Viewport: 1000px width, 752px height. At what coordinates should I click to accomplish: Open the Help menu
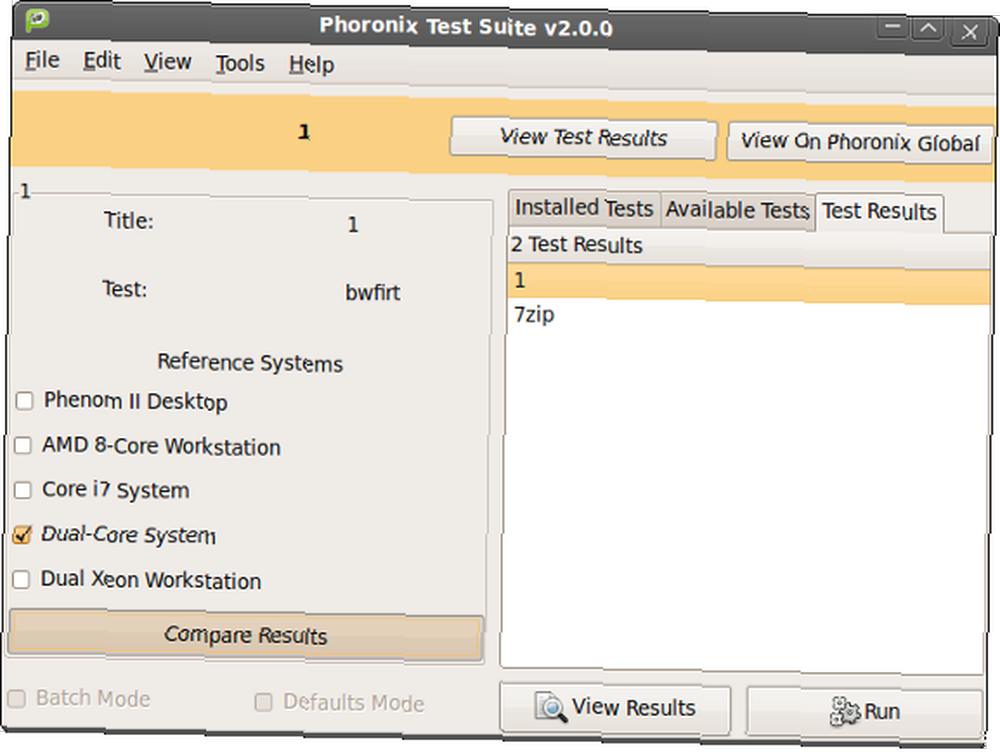tap(311, 64)
